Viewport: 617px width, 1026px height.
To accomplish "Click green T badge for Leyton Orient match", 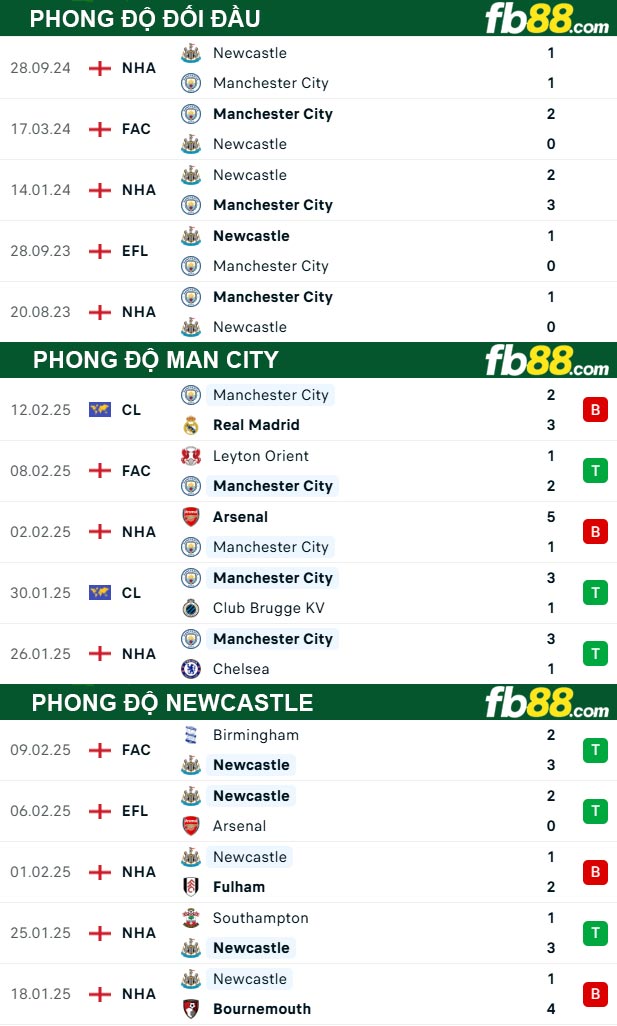I will point(595,470).
